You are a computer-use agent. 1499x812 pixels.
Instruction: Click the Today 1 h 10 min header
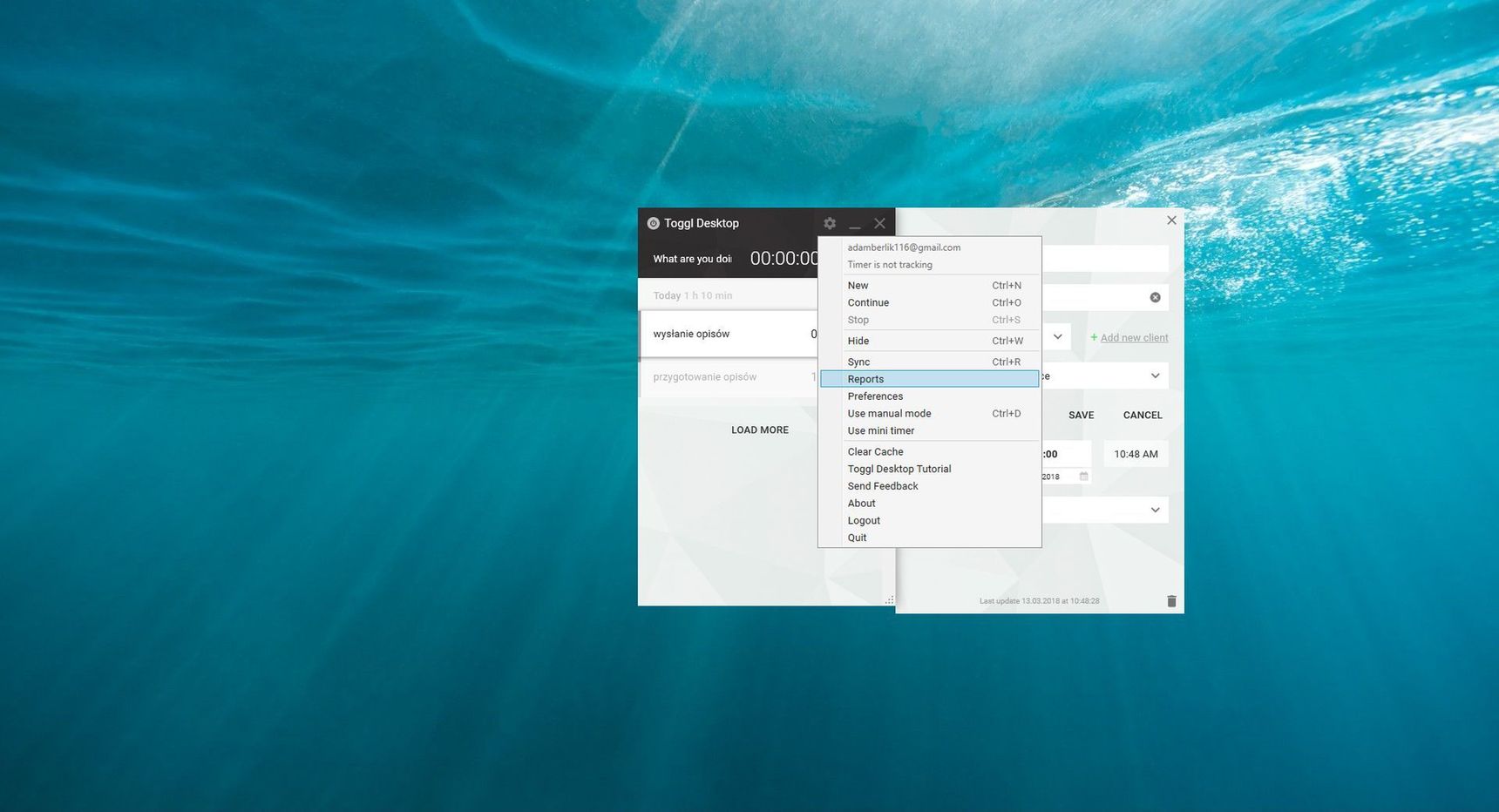[692, 296]
